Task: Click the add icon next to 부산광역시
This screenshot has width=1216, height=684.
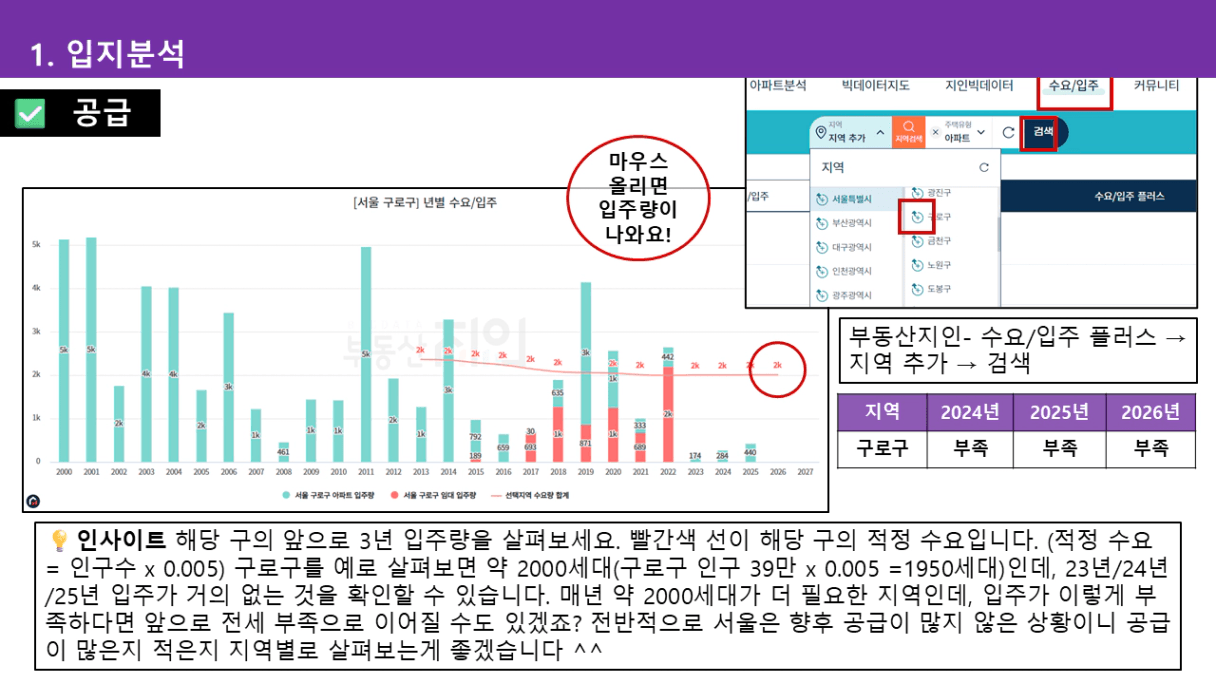Action: (822, 223)
